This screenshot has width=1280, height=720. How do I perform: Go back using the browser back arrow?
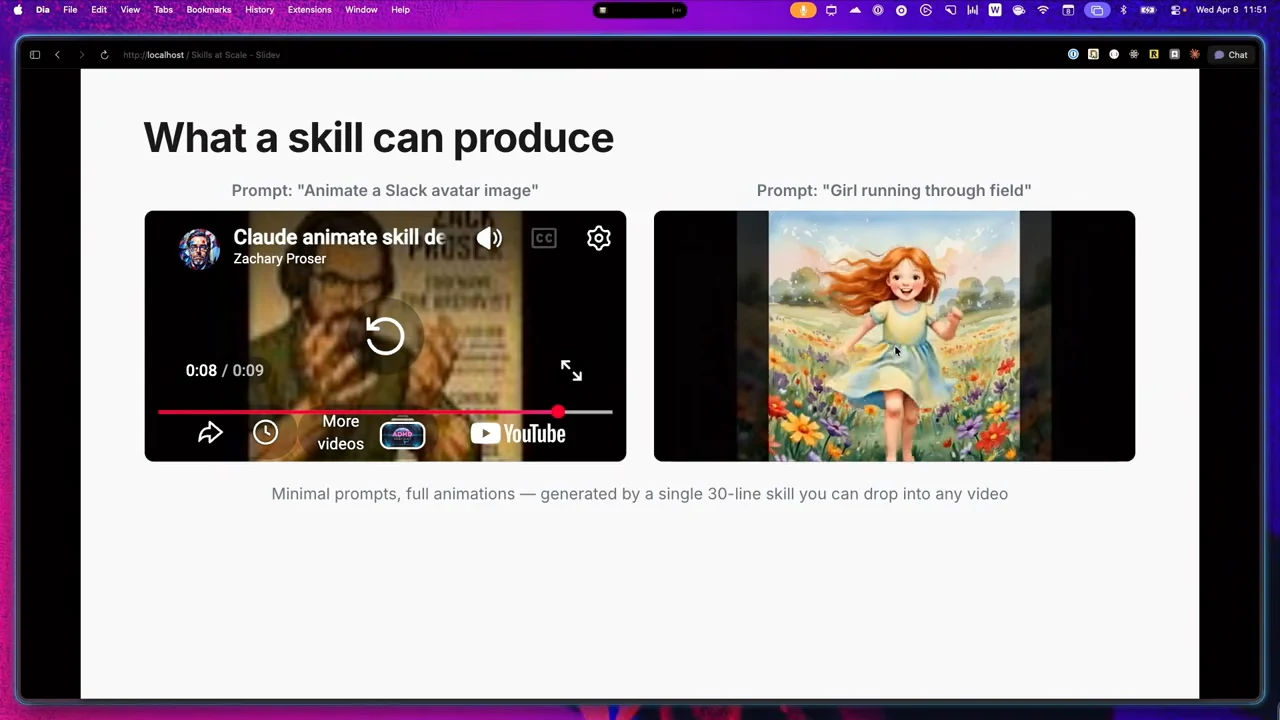[58, 55]
